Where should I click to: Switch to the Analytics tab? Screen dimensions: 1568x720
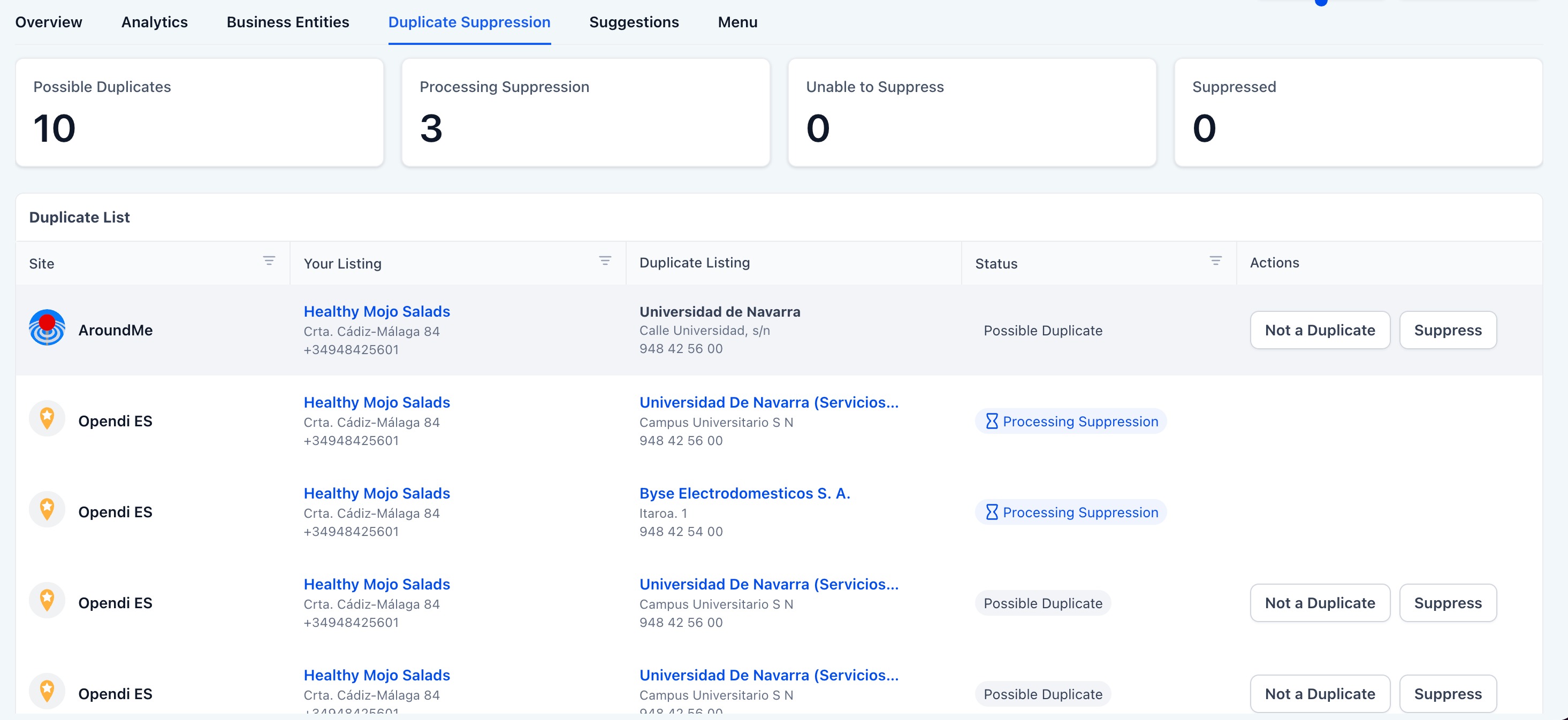tap(154, 22)
